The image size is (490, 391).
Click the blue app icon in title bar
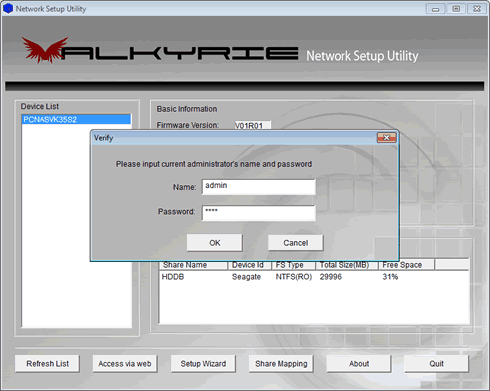click(x=8, y=8)
